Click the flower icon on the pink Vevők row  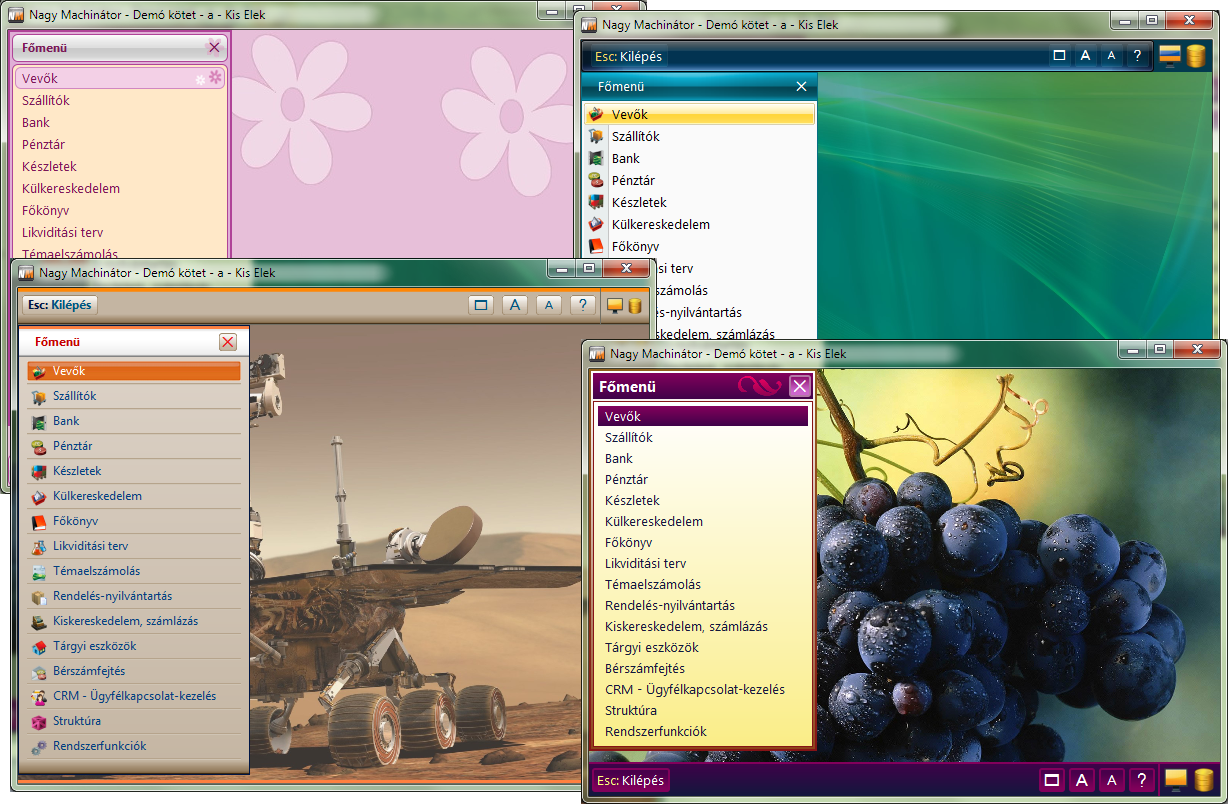click(214, 77)
